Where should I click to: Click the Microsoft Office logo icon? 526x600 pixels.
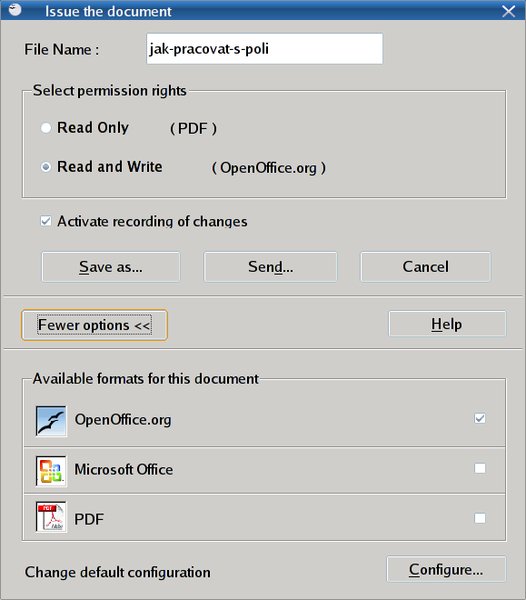(51, 471)
